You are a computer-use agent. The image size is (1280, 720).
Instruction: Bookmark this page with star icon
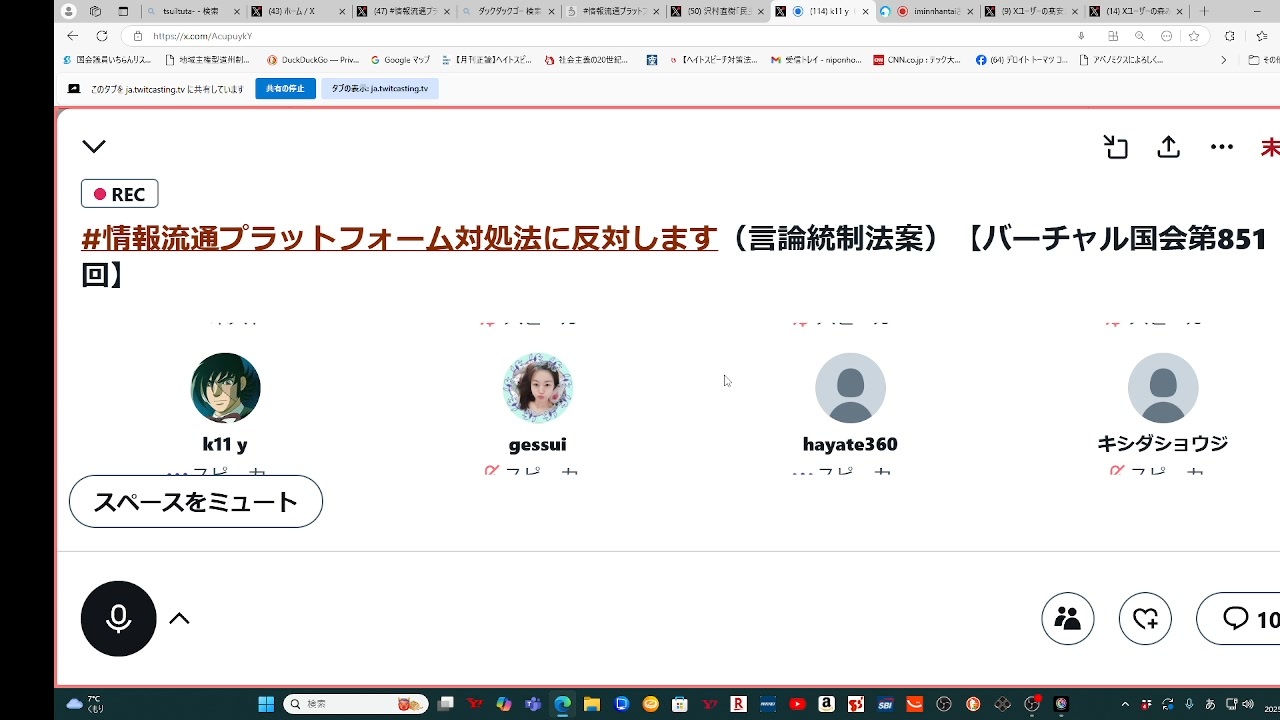click(1193, 36)
